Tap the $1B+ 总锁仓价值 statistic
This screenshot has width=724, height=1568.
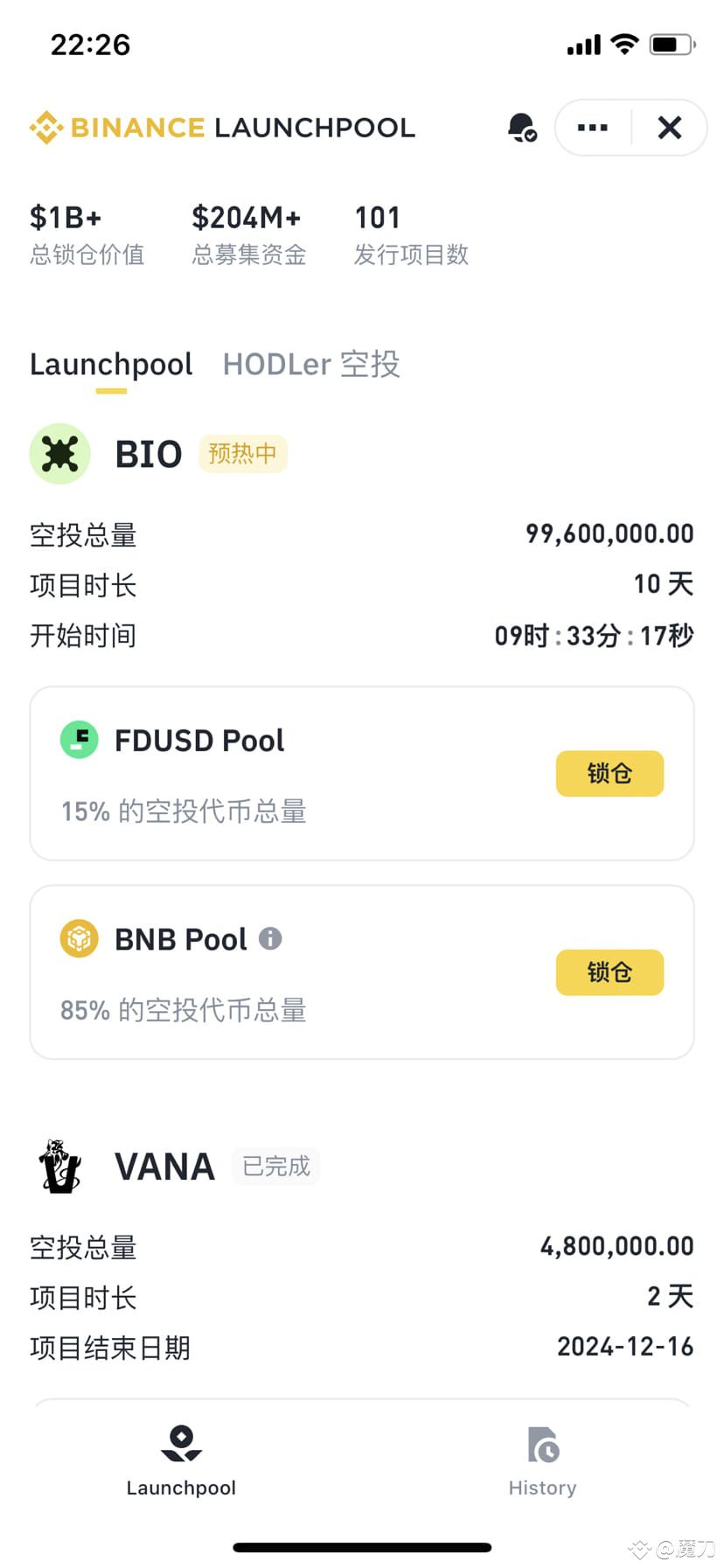tap(87, 234)
